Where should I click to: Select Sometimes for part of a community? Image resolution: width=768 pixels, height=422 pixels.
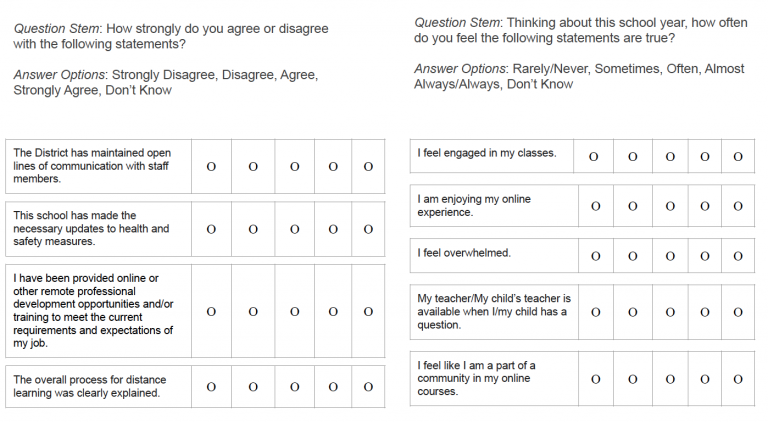click(x=632, y=380)
